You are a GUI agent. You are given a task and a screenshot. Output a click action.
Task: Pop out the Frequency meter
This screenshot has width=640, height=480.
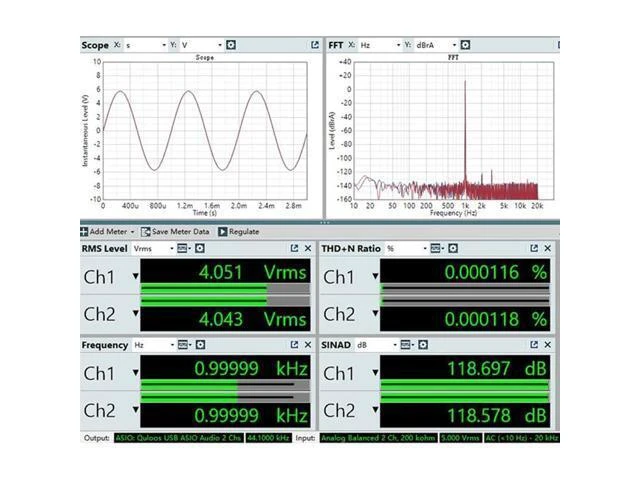(294, 345)
